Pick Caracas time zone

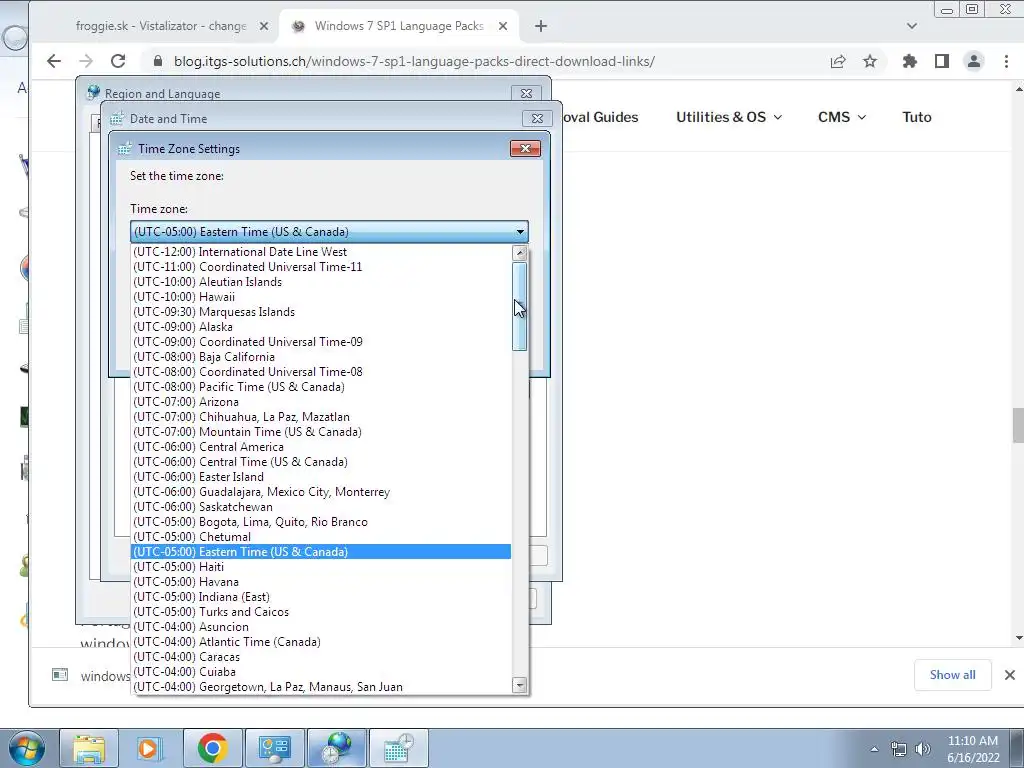pyautogui.click(x=321, y=658)
